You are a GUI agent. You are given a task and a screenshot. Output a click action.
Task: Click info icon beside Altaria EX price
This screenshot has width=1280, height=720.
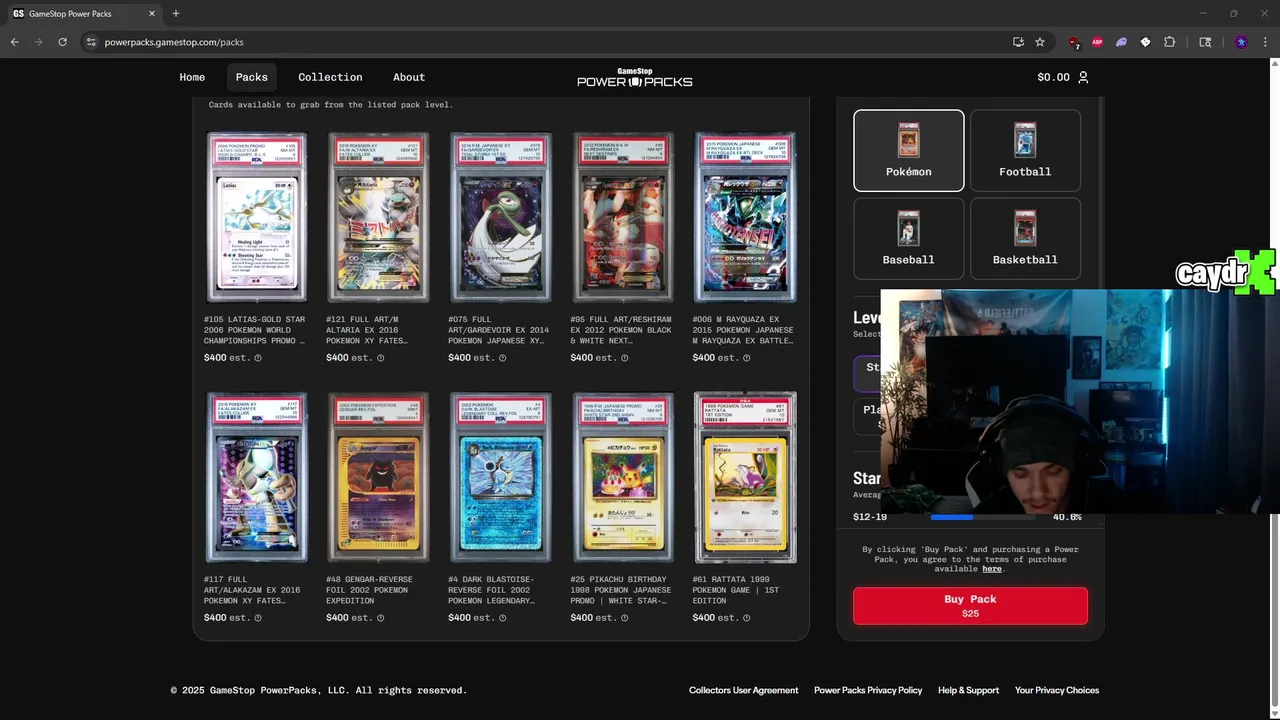pos(380,358)
